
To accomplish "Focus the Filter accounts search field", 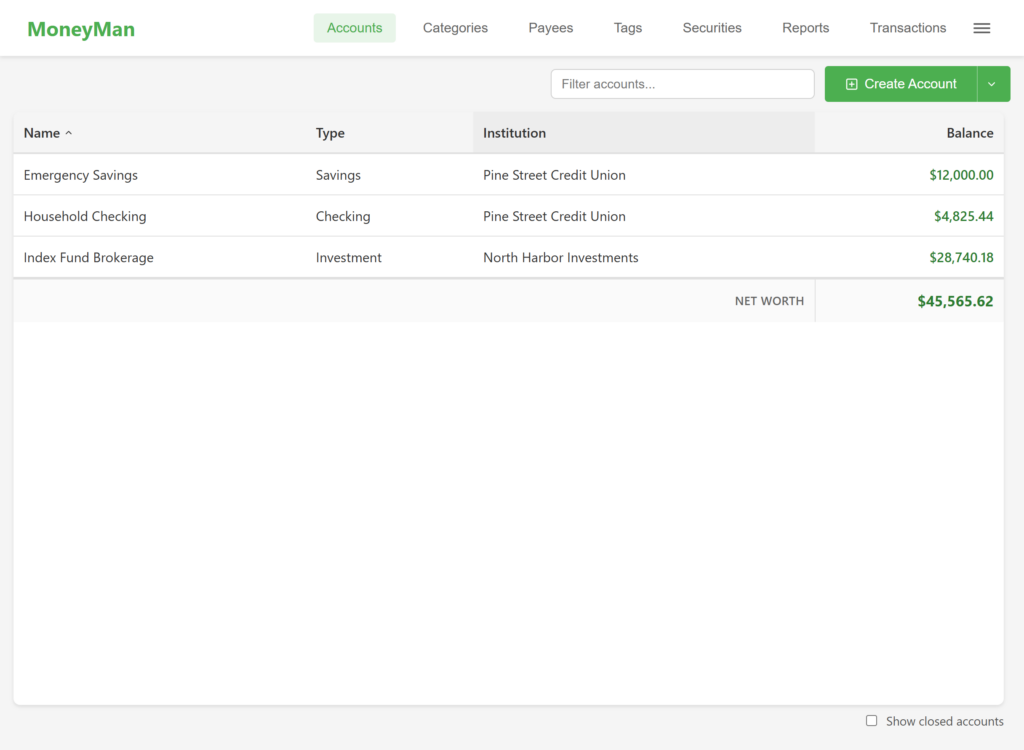I will (682, 84).
